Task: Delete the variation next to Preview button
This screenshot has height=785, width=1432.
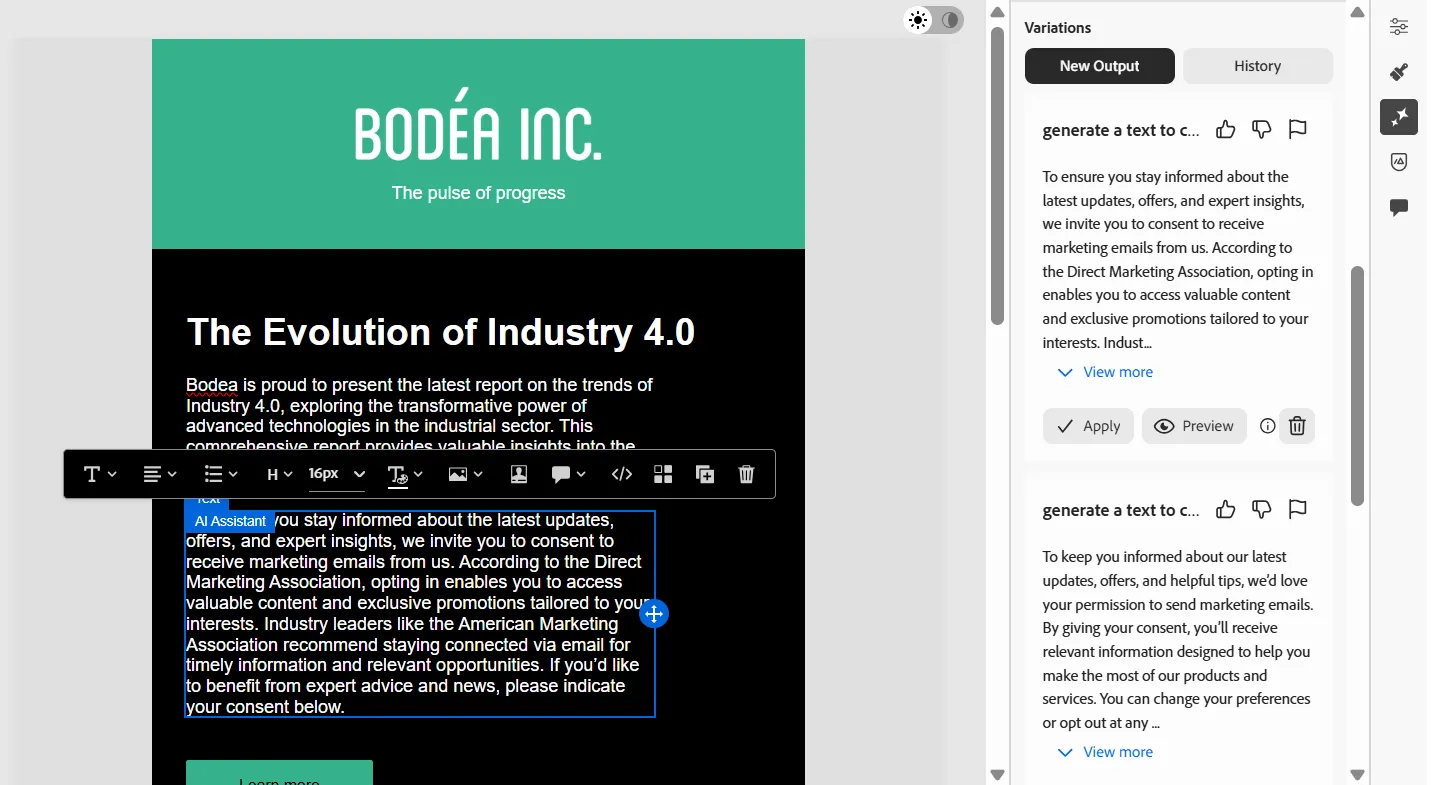Action: [x=1297, y=426]
